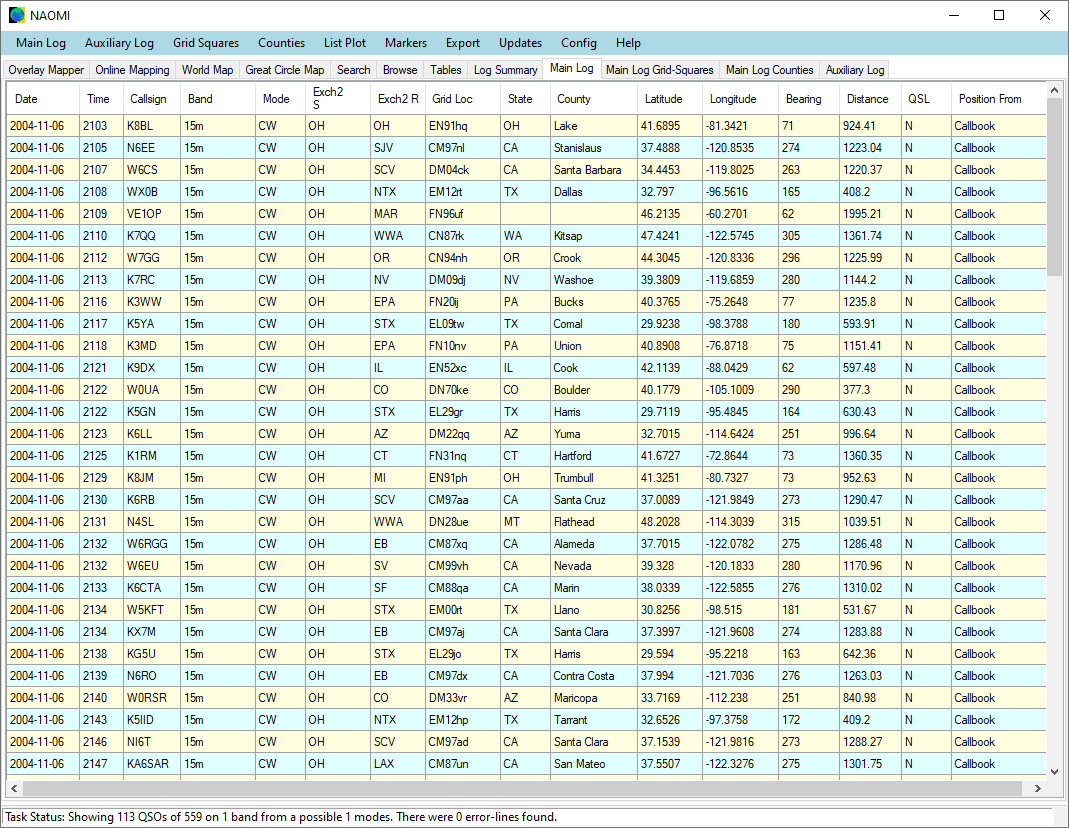Click grid locator DM22qq cell
The width and height of the screenshot is (1069, 828).
pyautogui.click(x=463, y=434)
